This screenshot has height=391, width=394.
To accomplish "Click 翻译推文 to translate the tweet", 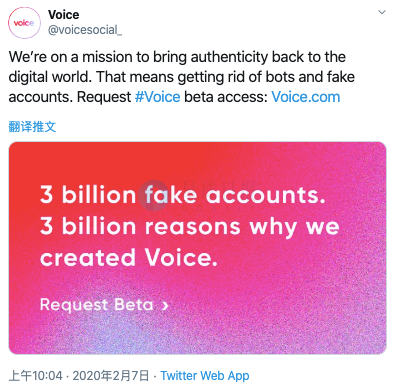I will (x=32, y=126).
